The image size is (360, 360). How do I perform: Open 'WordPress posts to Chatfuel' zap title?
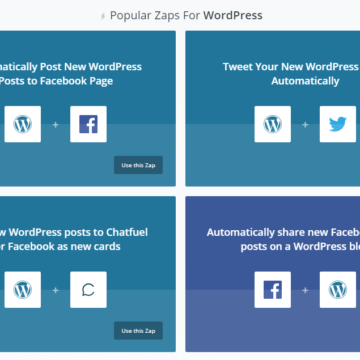[x=74, y=239]
